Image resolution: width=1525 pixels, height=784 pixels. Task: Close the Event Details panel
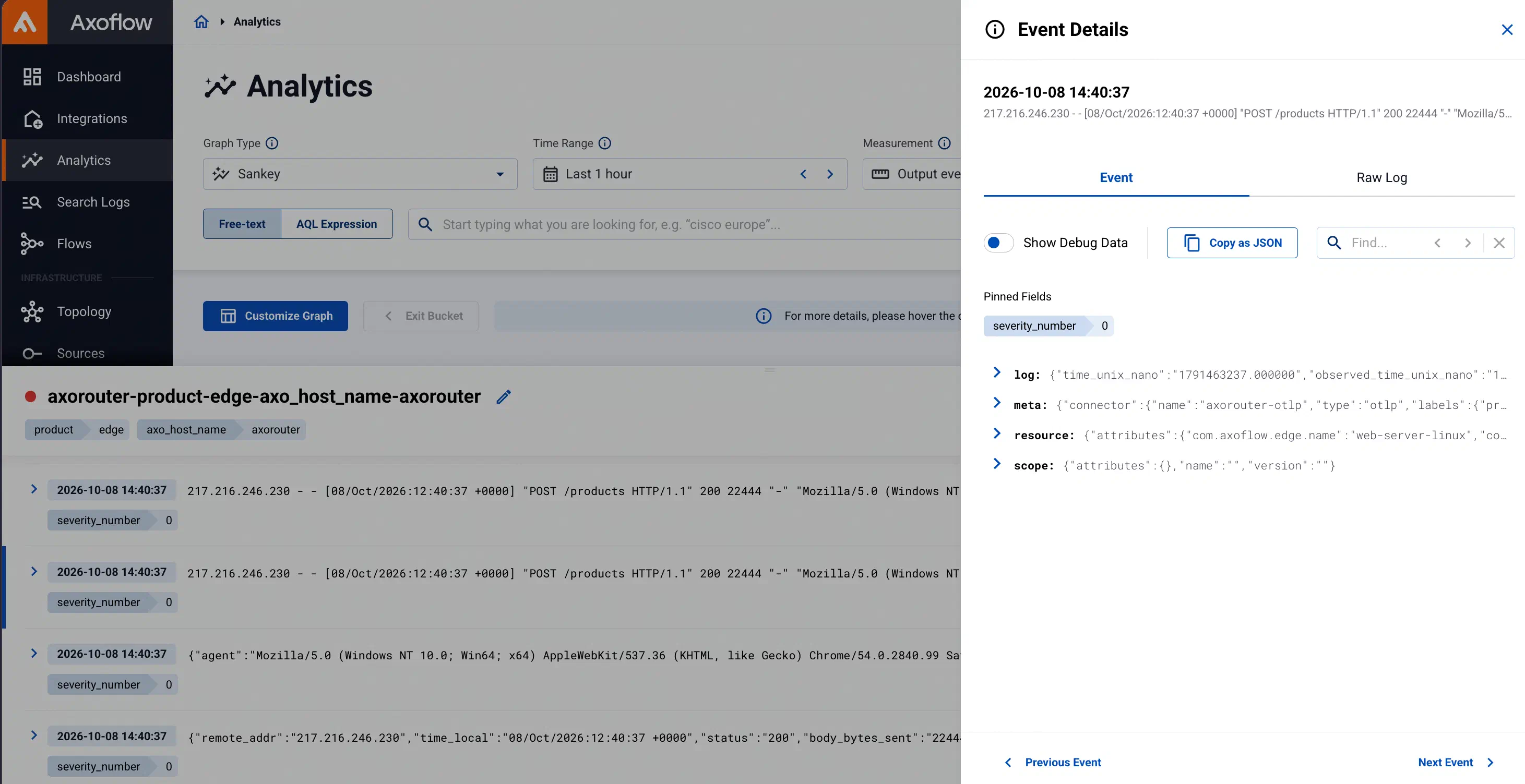click(x=1507, y=30)
